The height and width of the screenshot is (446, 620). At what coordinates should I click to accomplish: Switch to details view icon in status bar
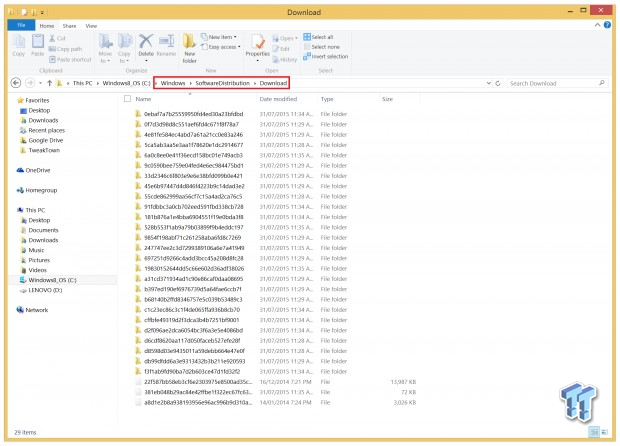(594, 432)
